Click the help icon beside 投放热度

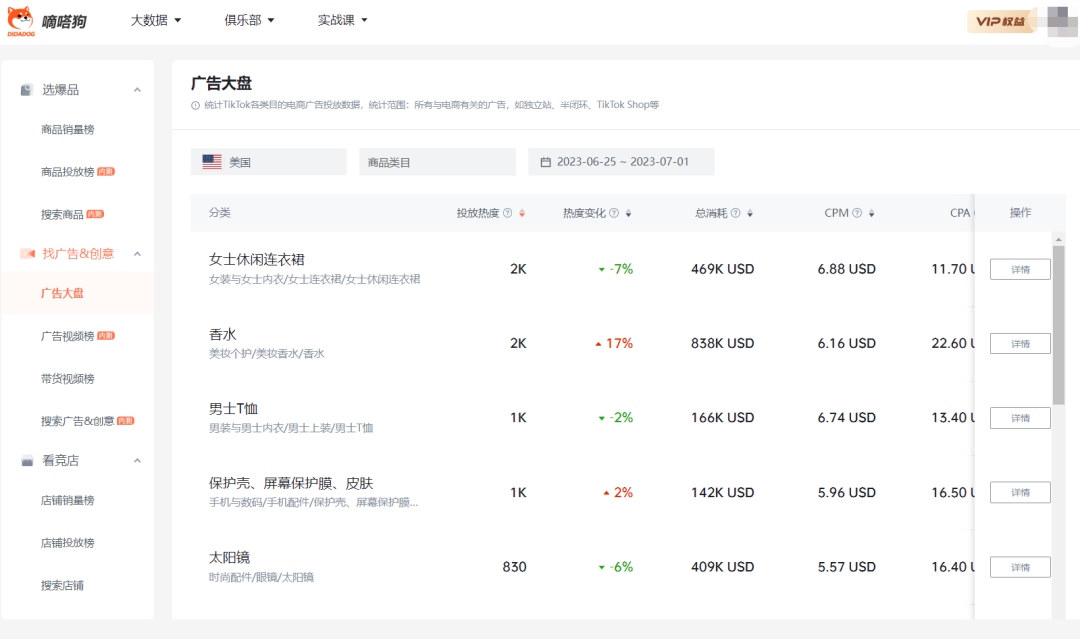point(507,213)
